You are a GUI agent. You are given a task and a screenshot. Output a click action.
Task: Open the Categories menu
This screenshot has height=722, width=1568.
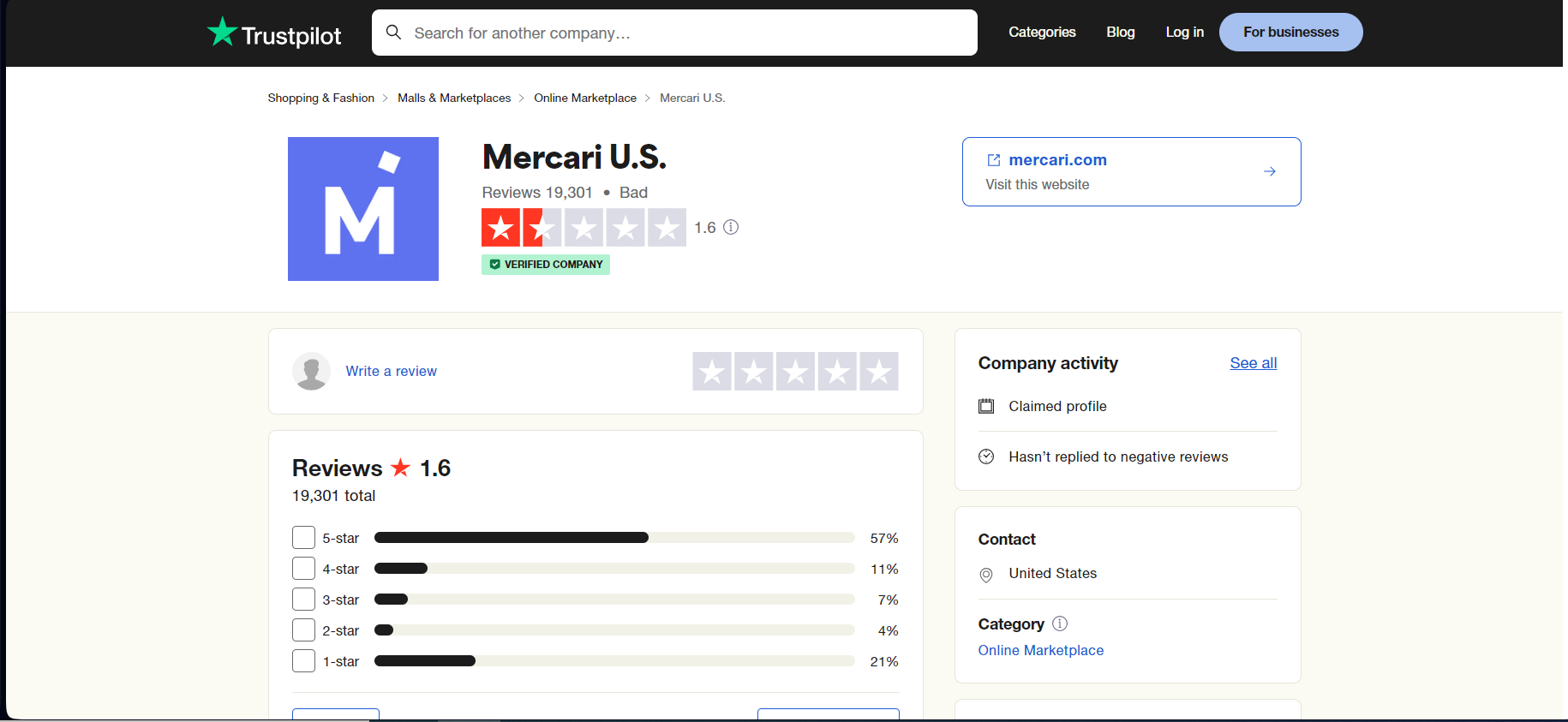click(x=1042, y=33)
